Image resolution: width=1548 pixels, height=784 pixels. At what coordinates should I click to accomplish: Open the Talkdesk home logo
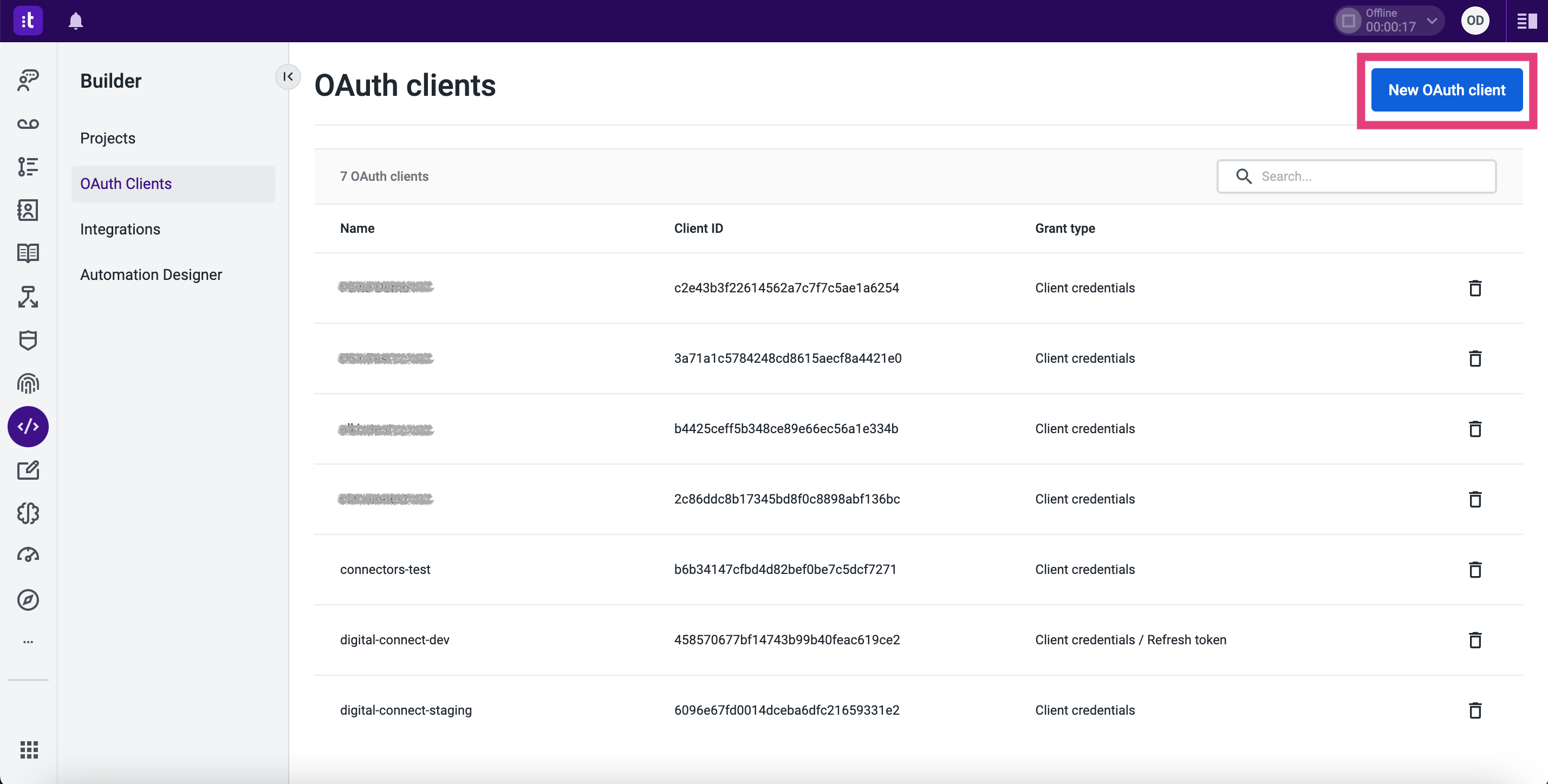pos(28,21)
